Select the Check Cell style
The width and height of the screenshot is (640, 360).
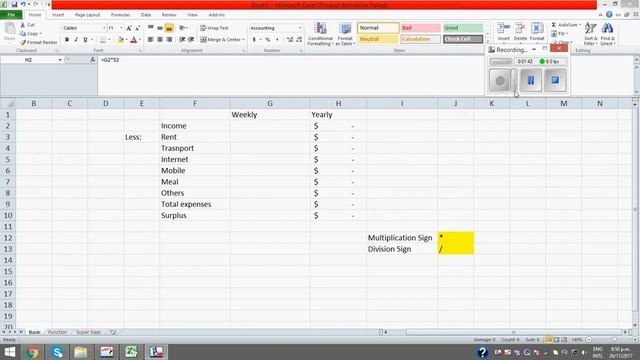tap(462, 39)
